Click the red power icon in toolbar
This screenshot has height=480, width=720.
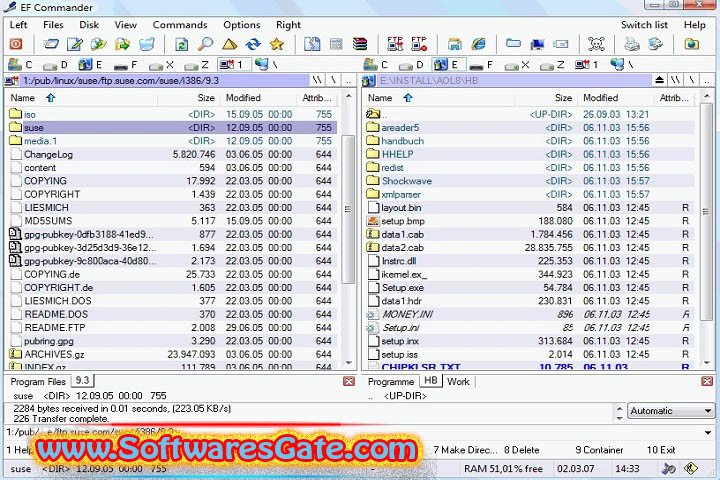(16, 44)
